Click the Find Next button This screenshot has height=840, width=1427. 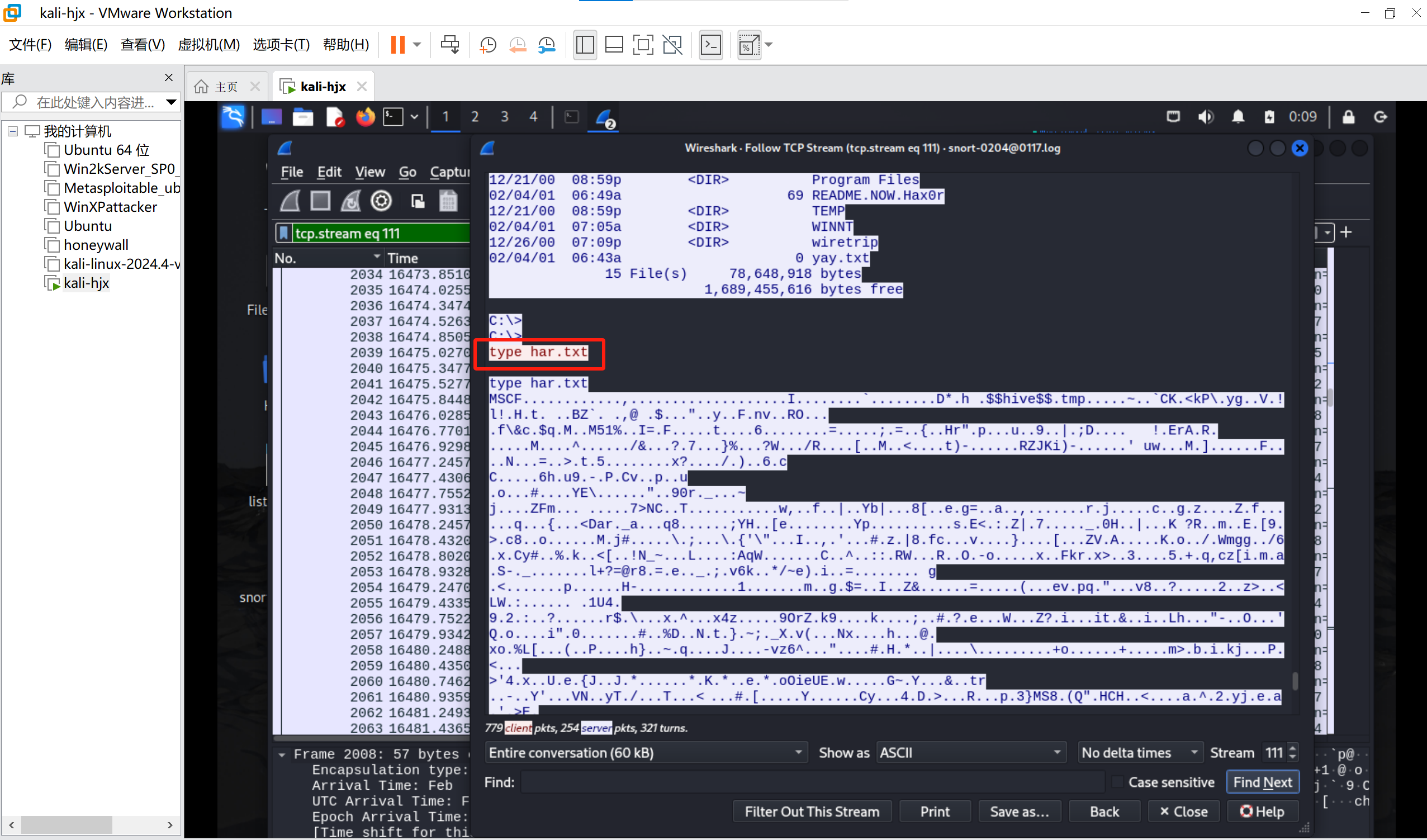1262,782
